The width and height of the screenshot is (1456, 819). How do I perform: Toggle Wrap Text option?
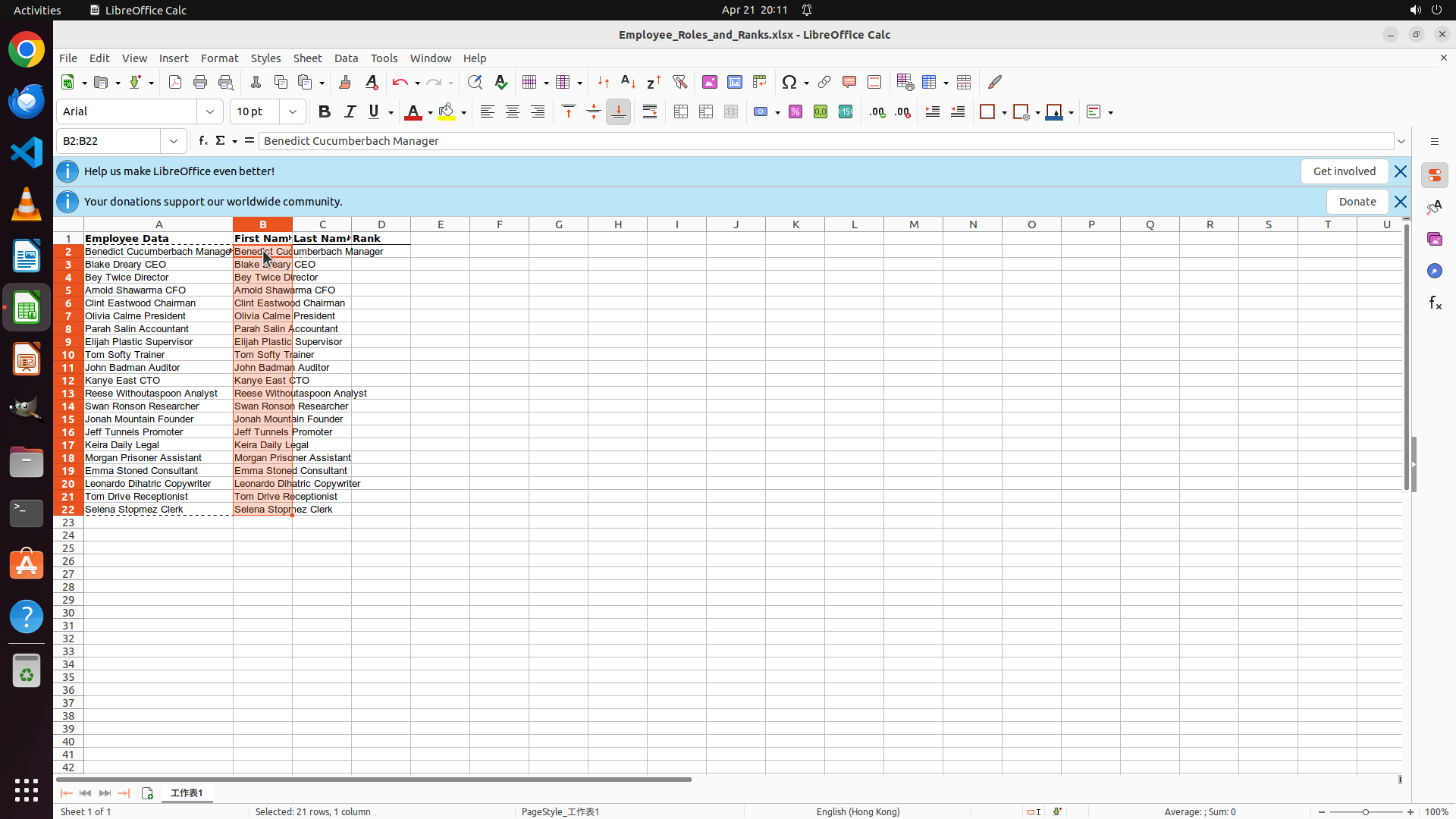[x=650, y=112]
